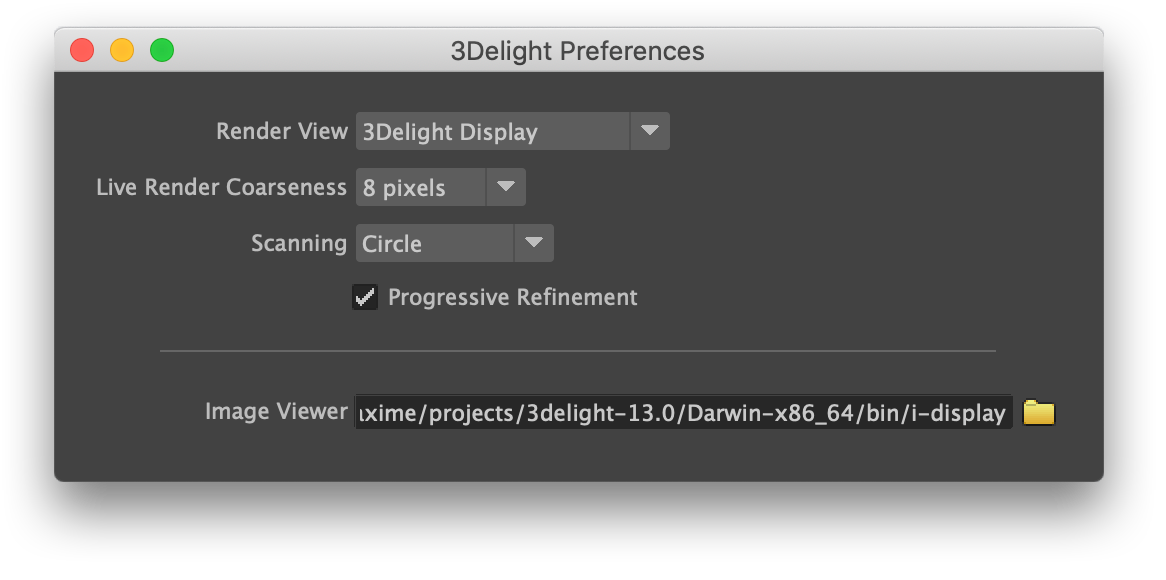The height and width of the screenshot is (580, 1166).
Task: Disable the Progressive Refinement checkbox
Action: [365, 297]
